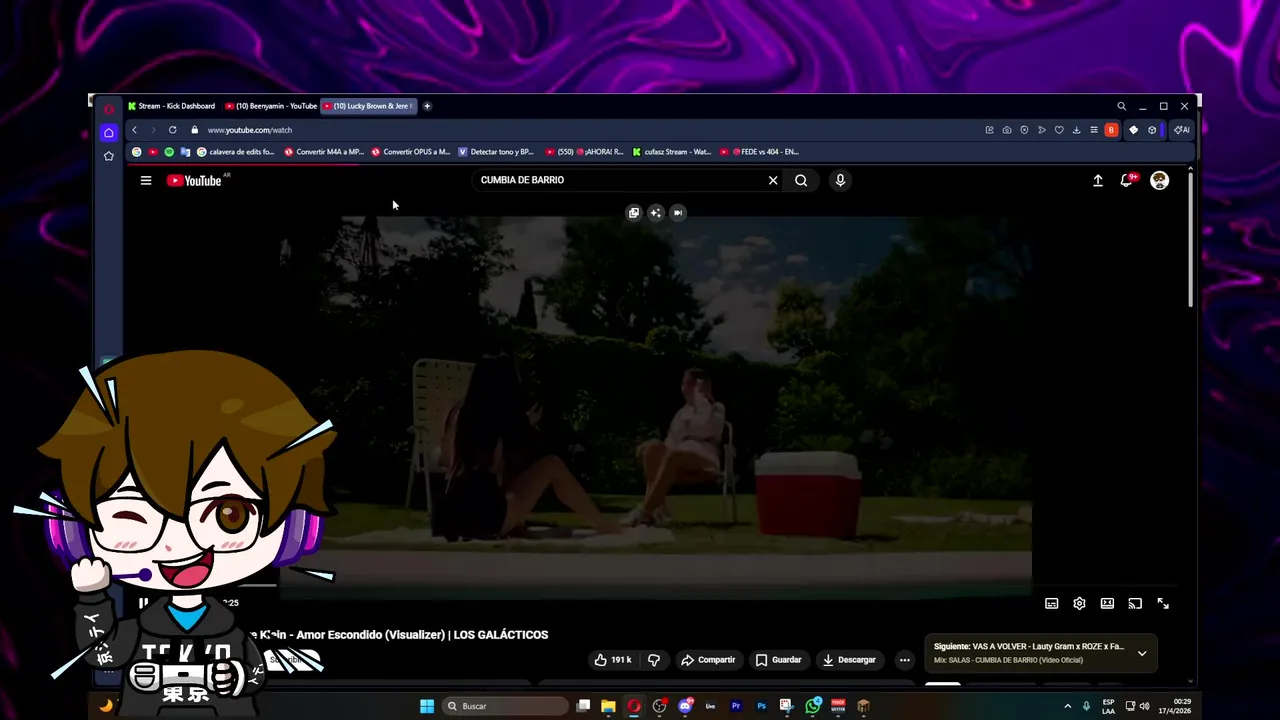Image resolution: width=1280 pixels, height=720 pixels.
Task: Click the Guardar save button
Action: click(x=779, y=660)
